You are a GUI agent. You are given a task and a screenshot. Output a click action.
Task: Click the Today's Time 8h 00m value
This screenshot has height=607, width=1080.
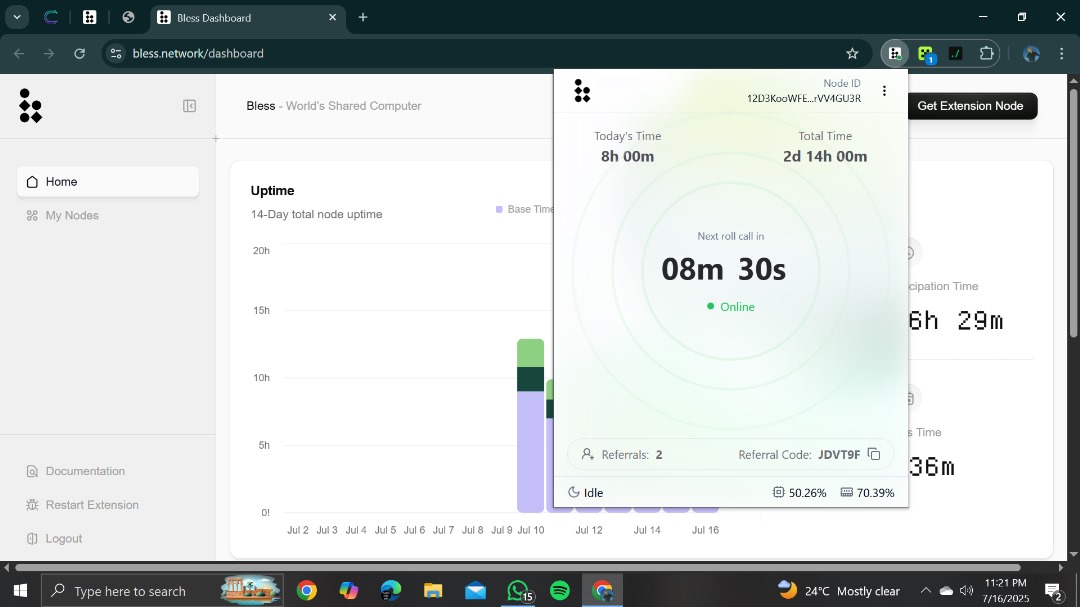(627, 156)
